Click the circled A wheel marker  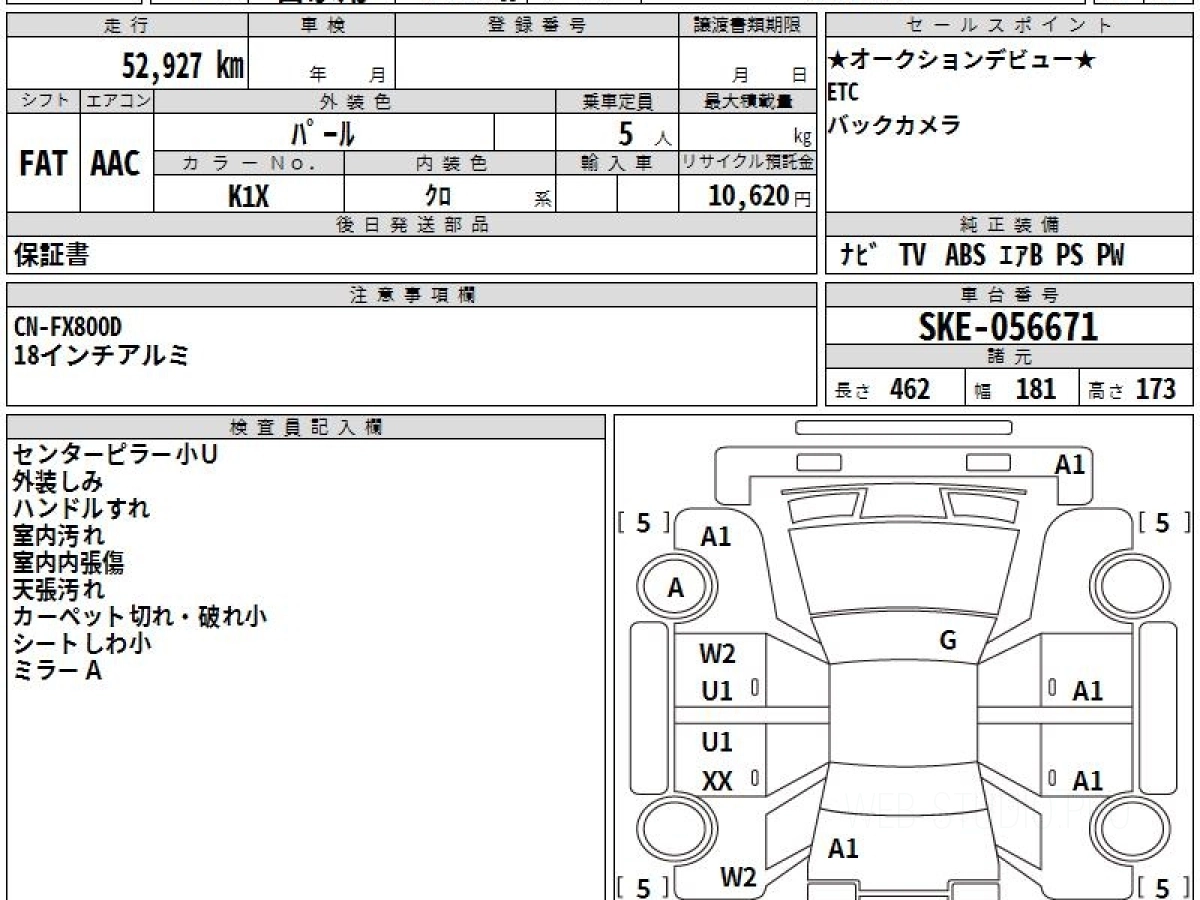coord(675,589)
